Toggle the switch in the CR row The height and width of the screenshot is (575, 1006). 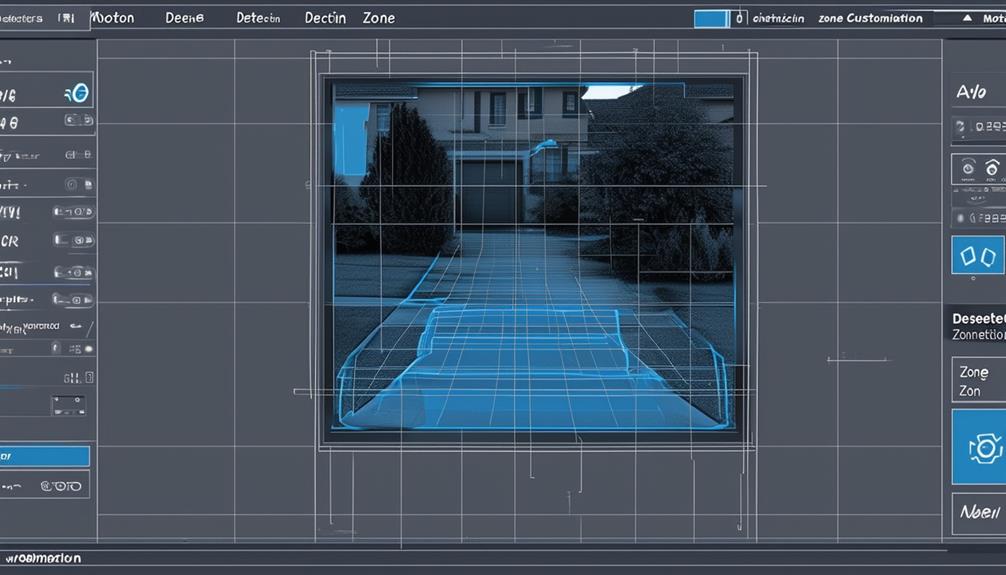click(x=74, y=240)
